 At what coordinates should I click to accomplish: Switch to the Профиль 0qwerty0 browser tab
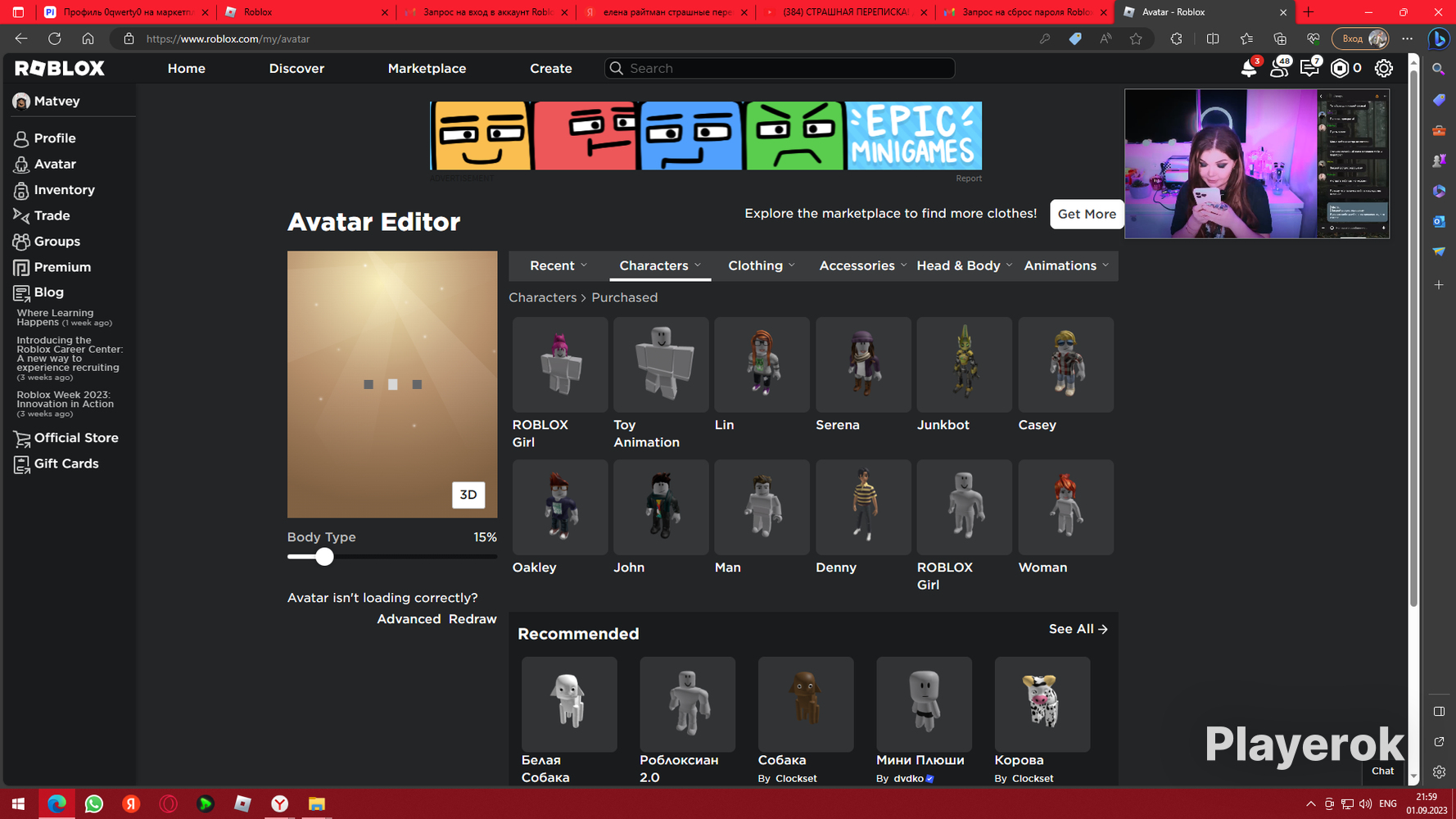[127, 12]
